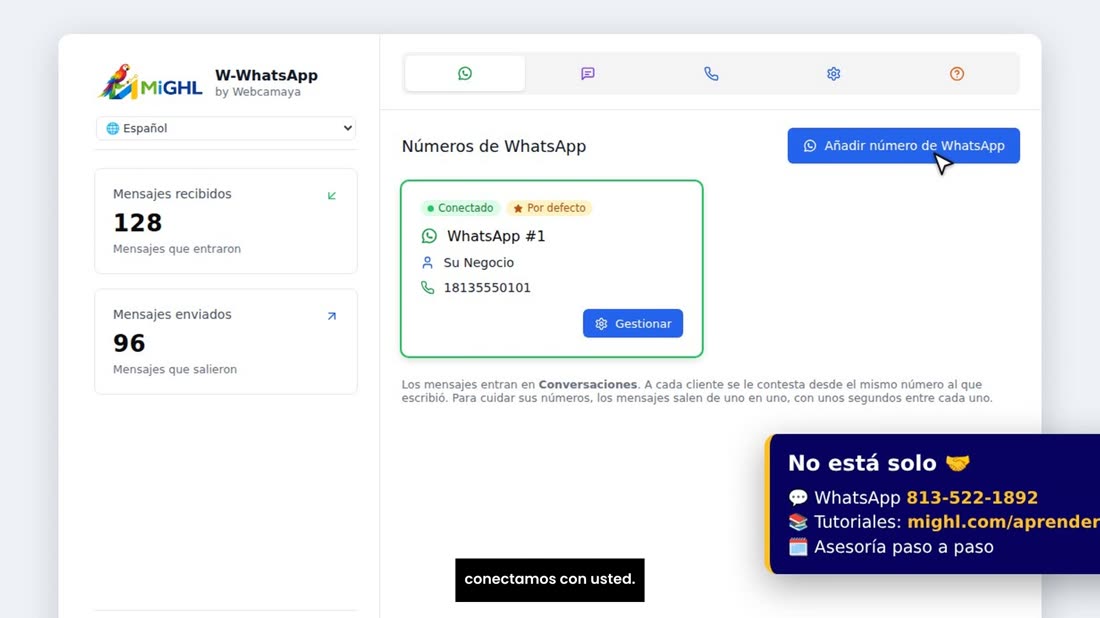
Task: Click the W-WhatsApp app title
Action: 267,75
